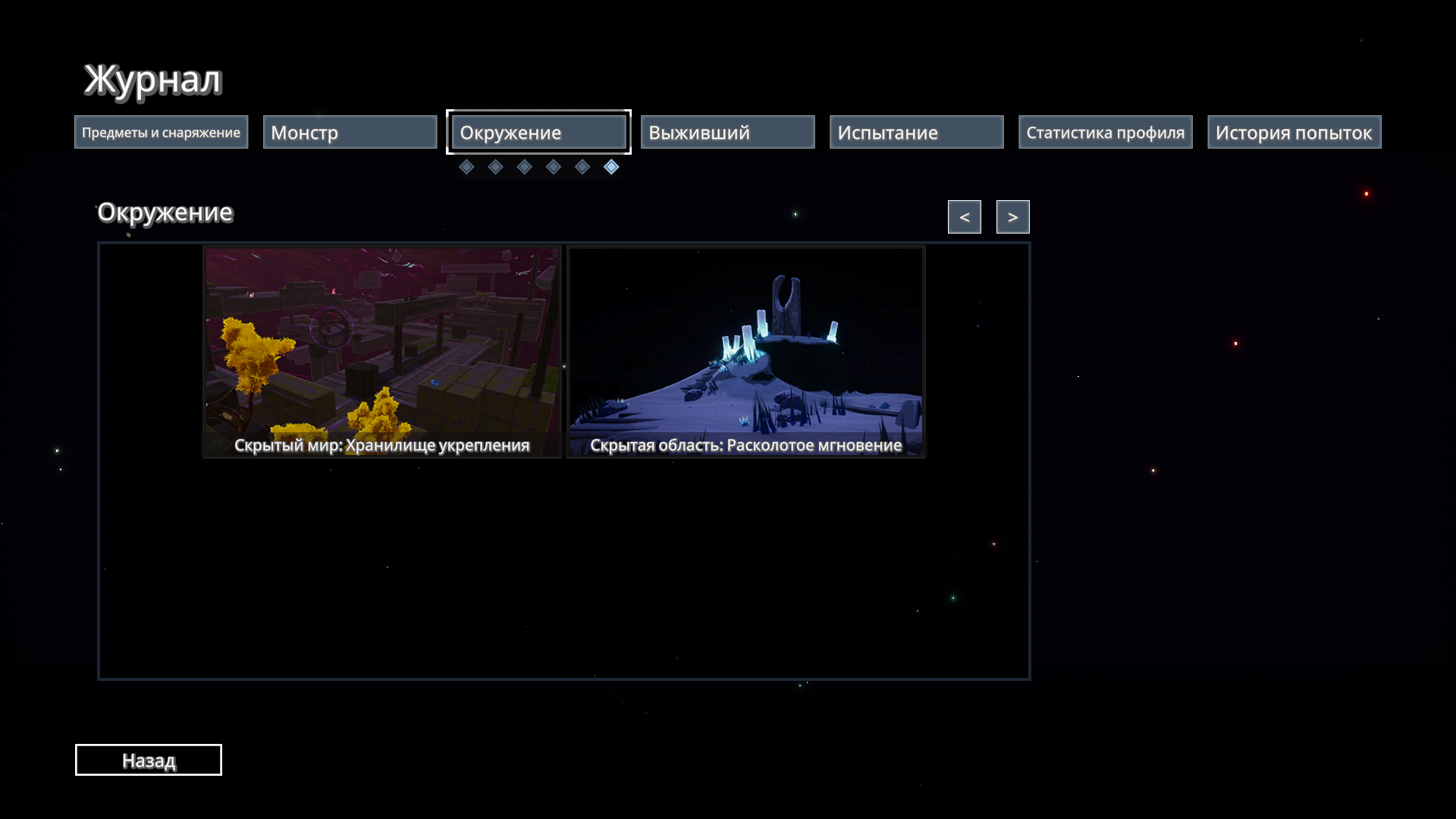Go to previous page with < arrow

pos(964,217)
